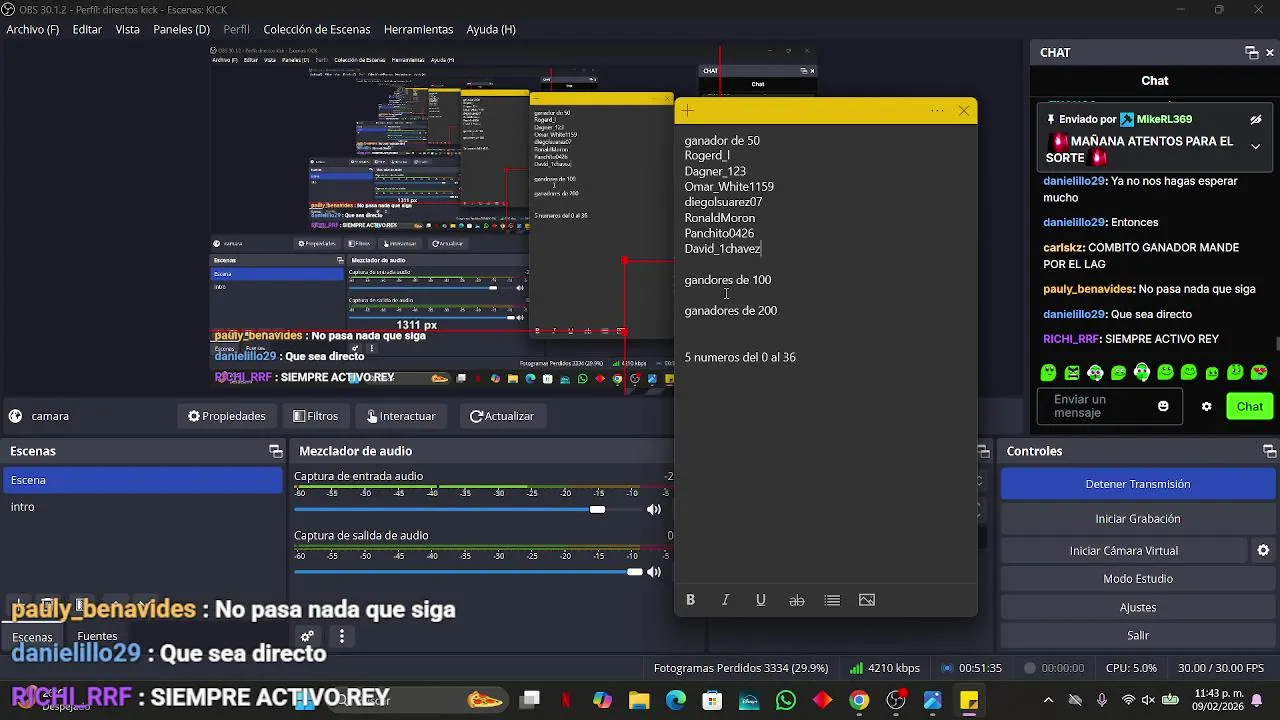The width and height of the screenshot is (1280, 720).
Task: Click the Actualizar button
Action: [x=502, y=416]
